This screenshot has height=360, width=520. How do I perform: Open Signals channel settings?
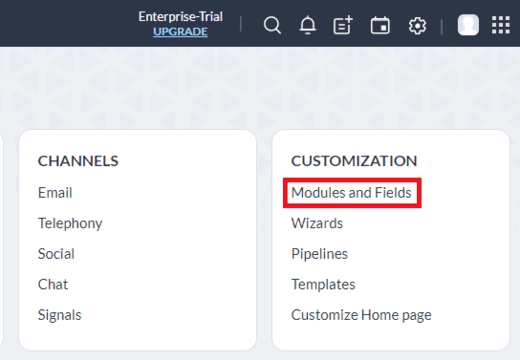tap(60, 315)
